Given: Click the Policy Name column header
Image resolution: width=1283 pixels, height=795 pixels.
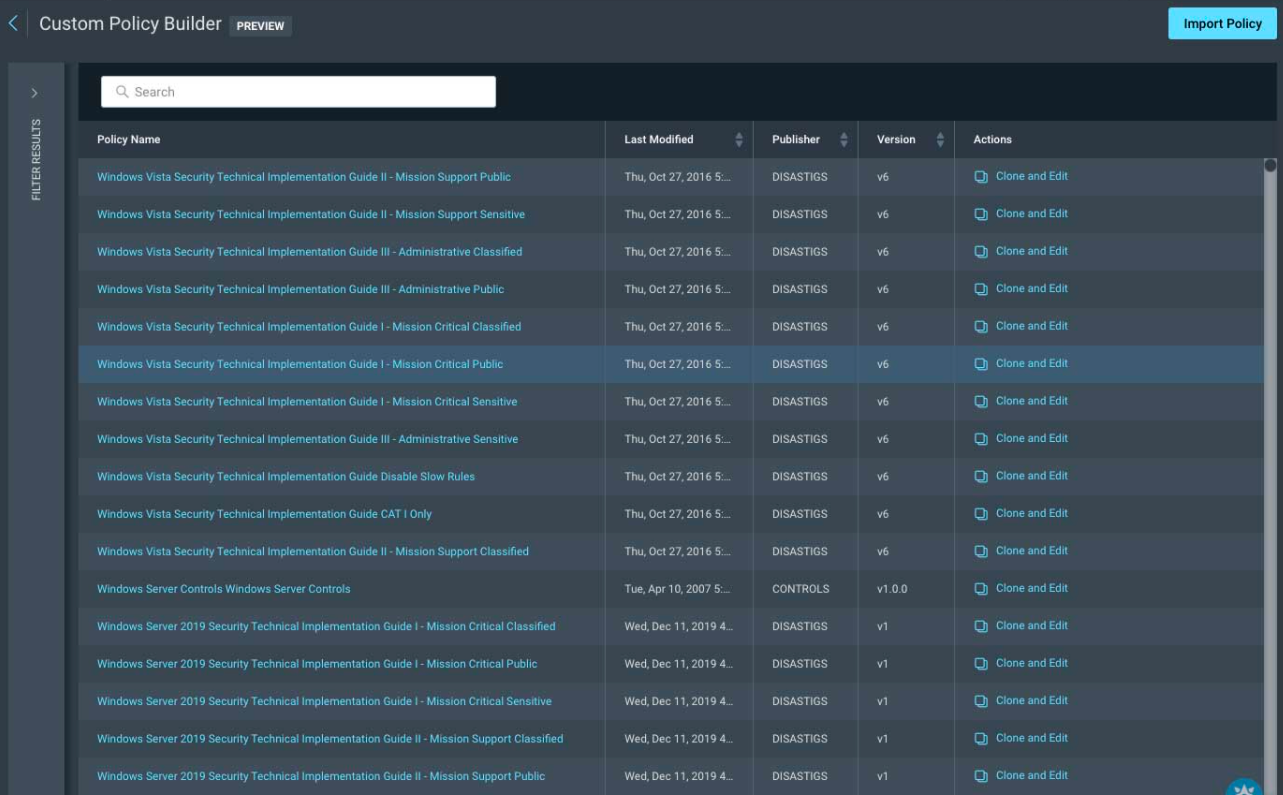Looking at the screenshot, I should [x=129, y=140].
